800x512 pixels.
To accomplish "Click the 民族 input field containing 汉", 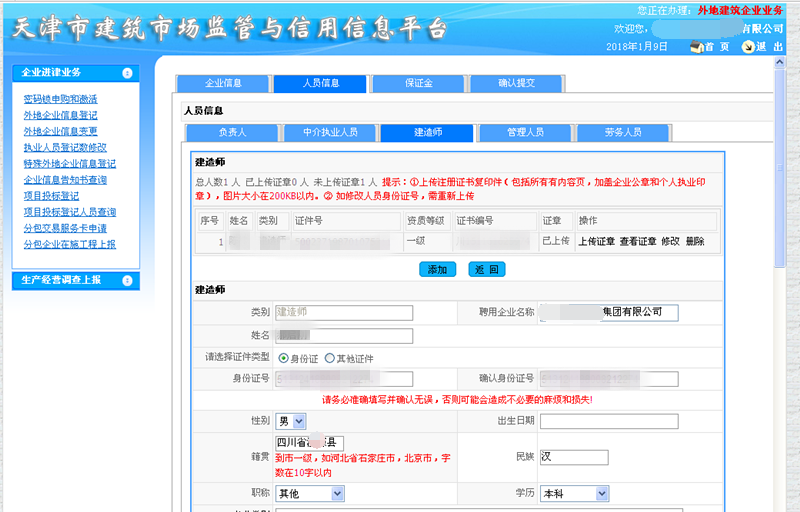I will click(x=574, y=457).
